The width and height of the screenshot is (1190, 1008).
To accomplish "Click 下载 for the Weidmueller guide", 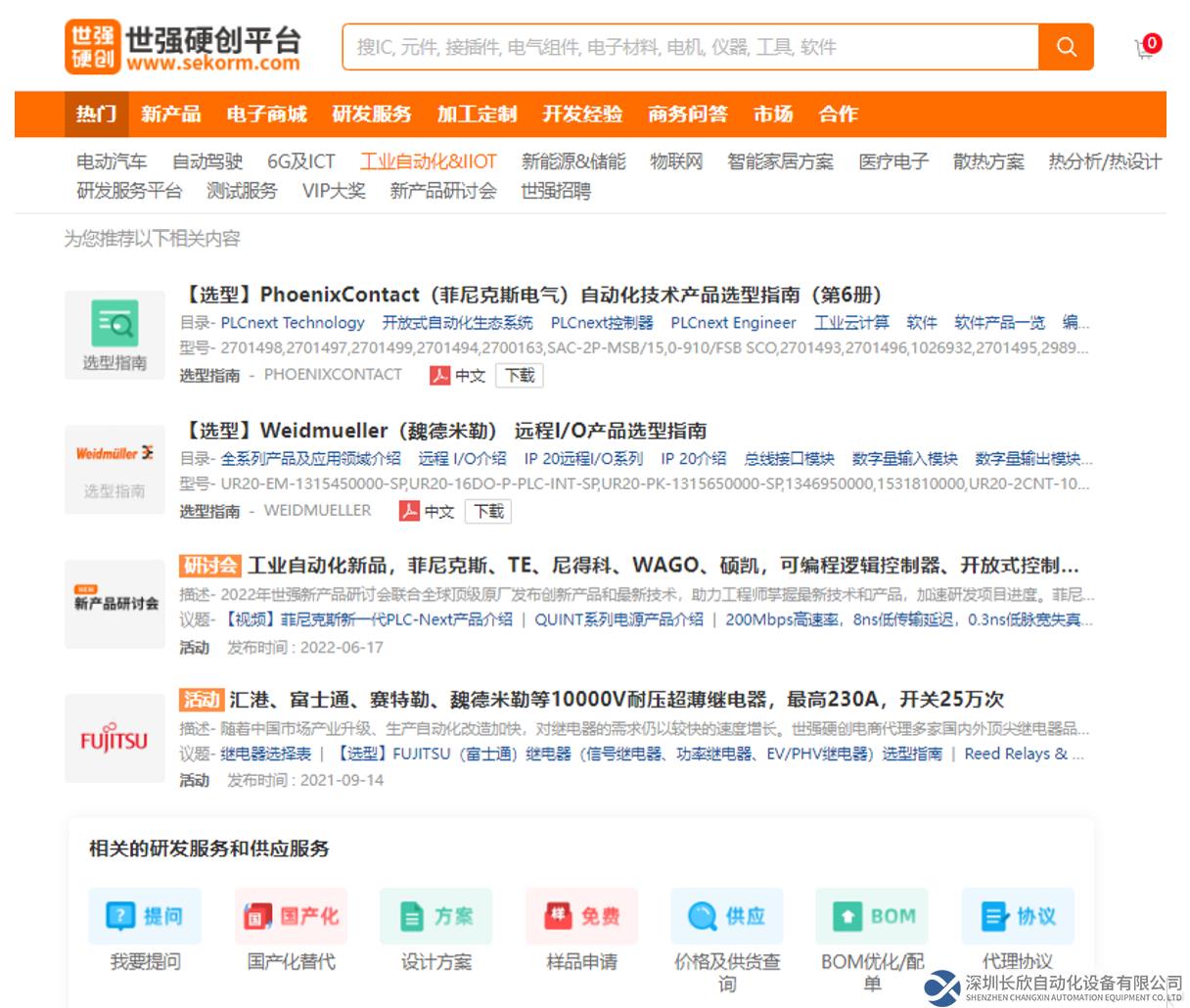I will [488, 511].
